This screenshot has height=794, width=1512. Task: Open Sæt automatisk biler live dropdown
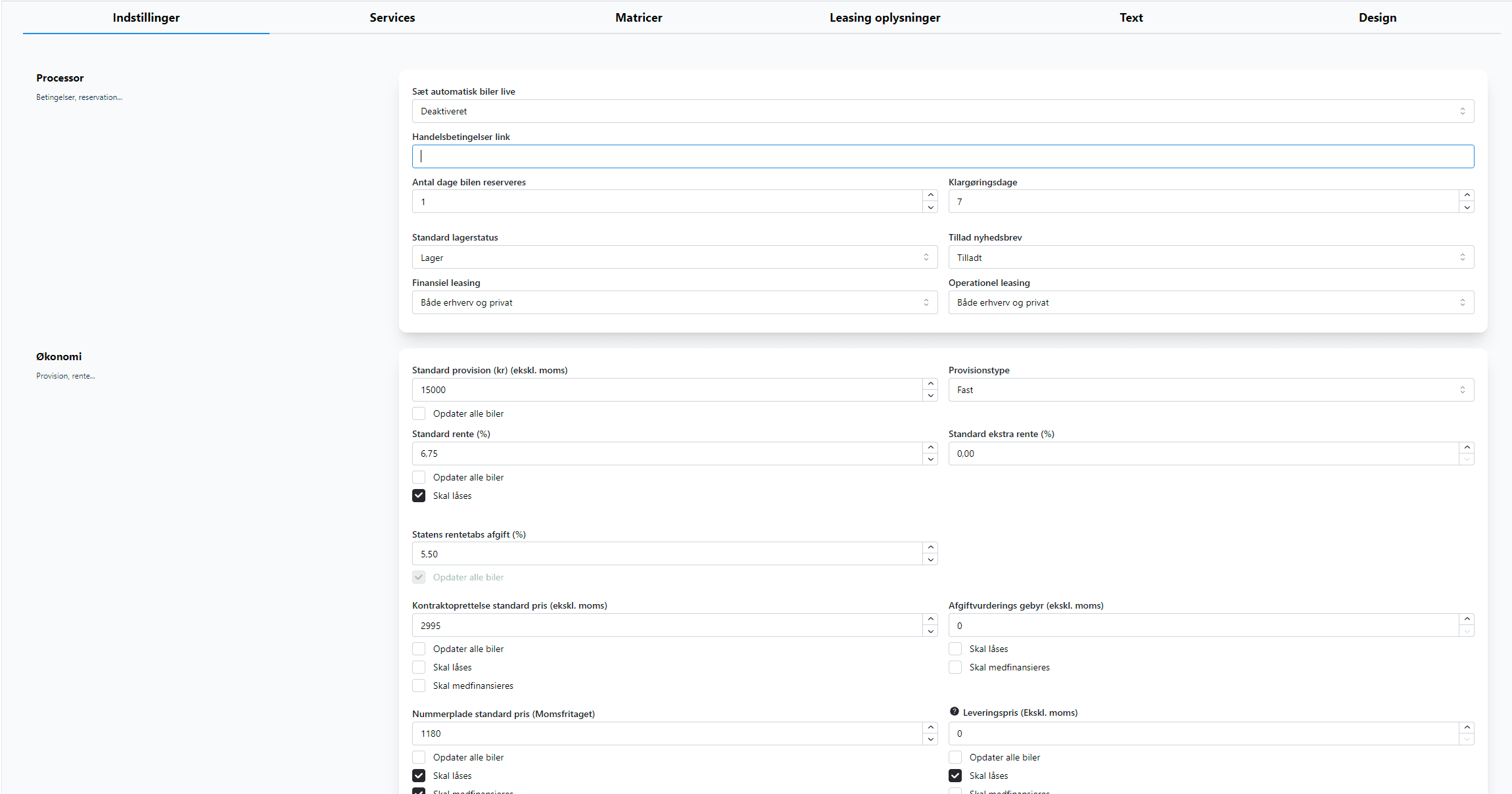pos(943,111)
